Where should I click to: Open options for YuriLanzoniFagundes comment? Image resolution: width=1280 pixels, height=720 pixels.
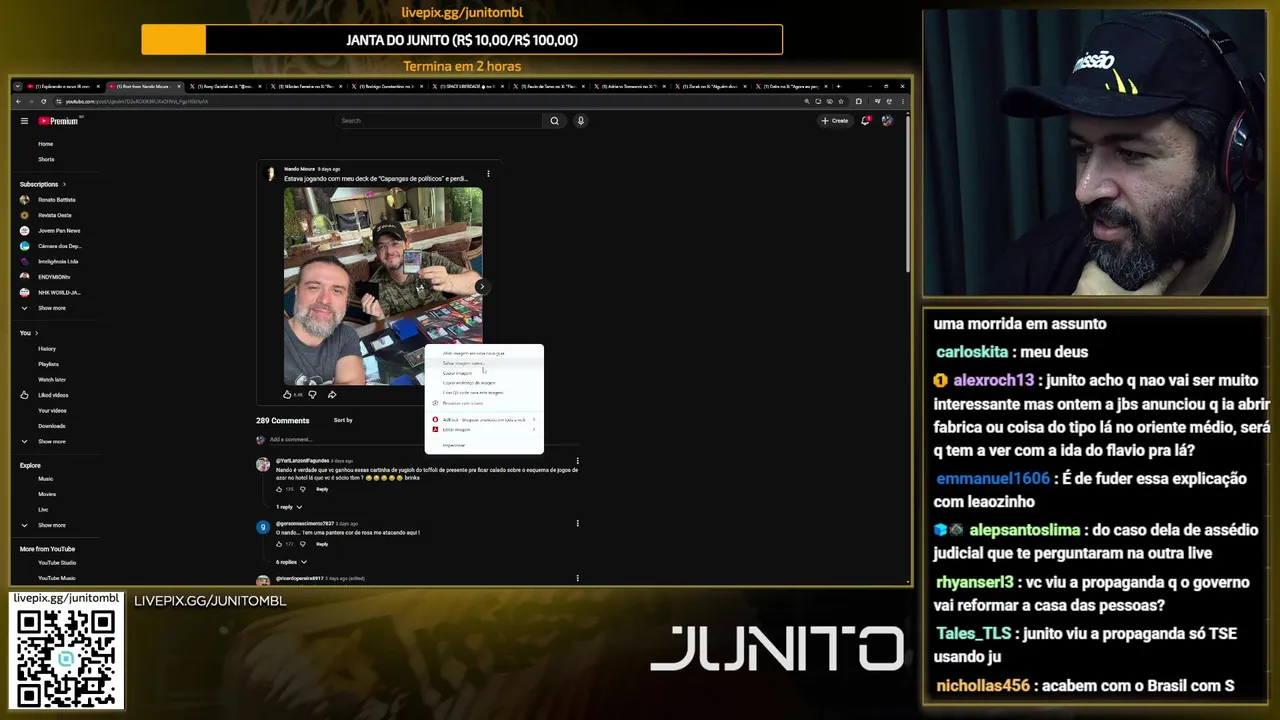[577, 461]
